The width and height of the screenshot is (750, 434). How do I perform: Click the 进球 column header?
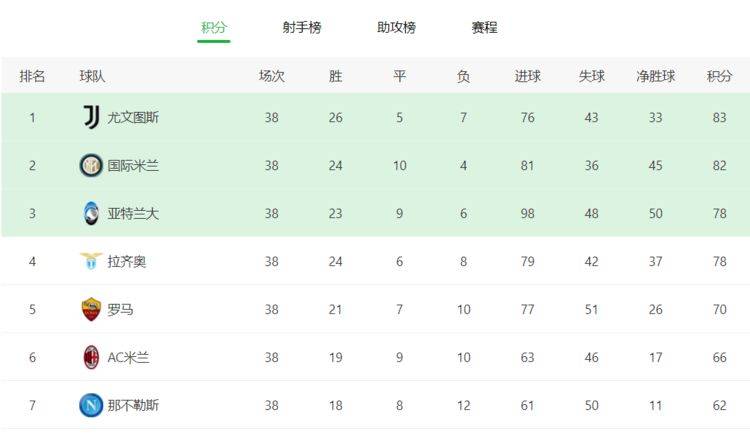pos(528,76)
